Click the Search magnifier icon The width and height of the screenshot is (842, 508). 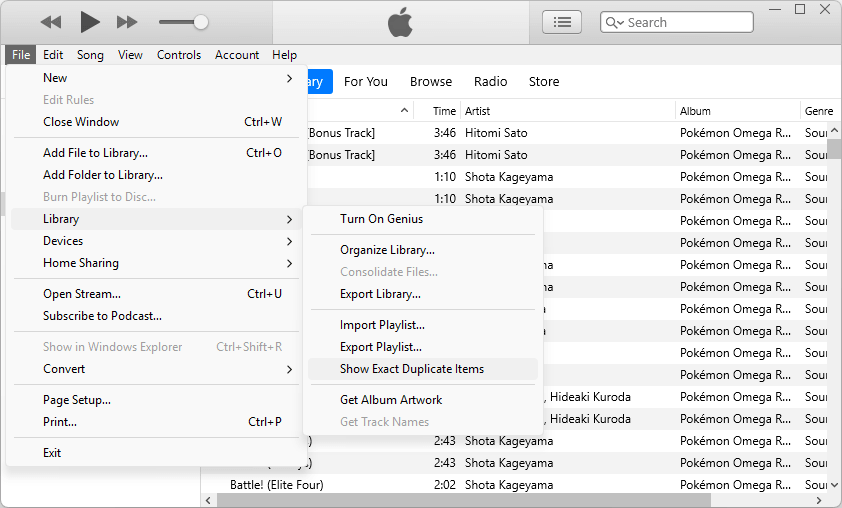click(614, 23)
